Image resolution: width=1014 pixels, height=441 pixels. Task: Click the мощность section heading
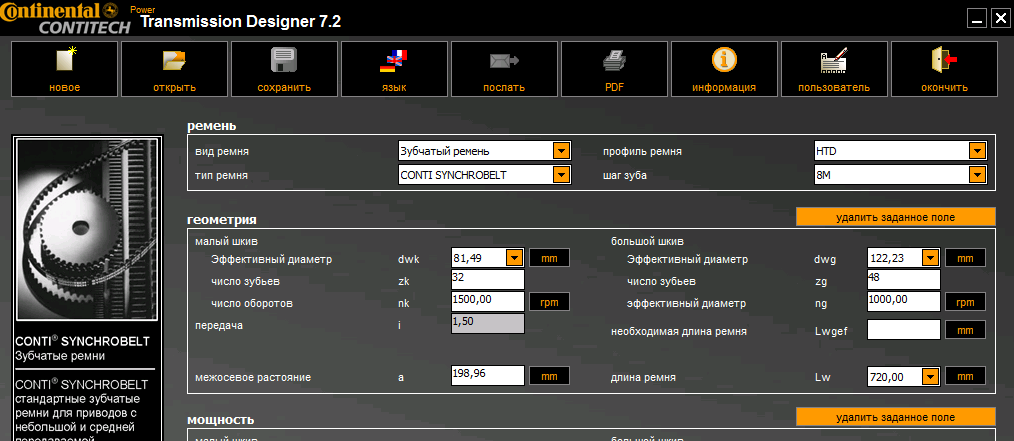pos(221,419)
